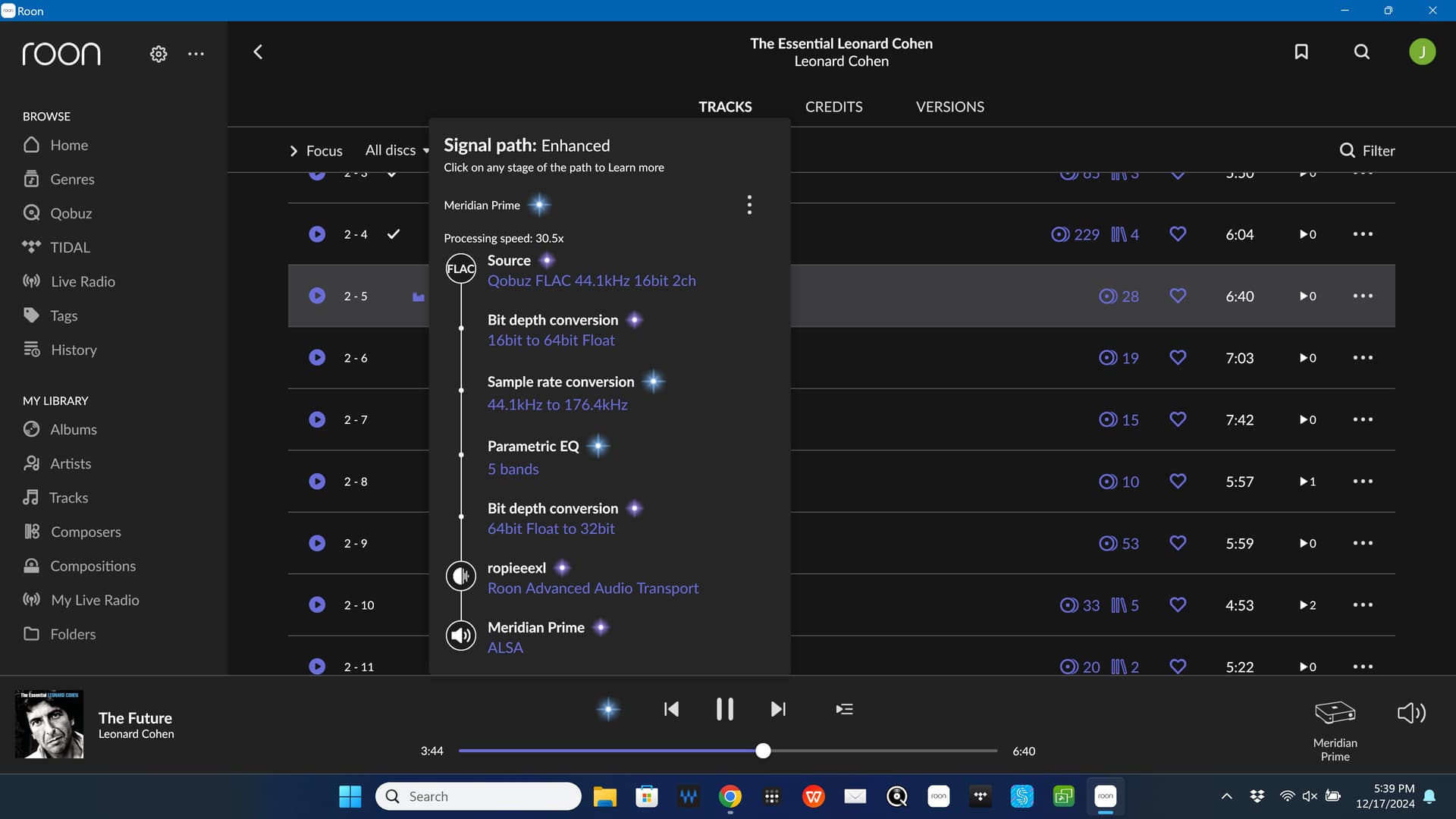Viewport: 1456px width, 819px height.
Task: Pause playback
Action: [x=725, y=709]
